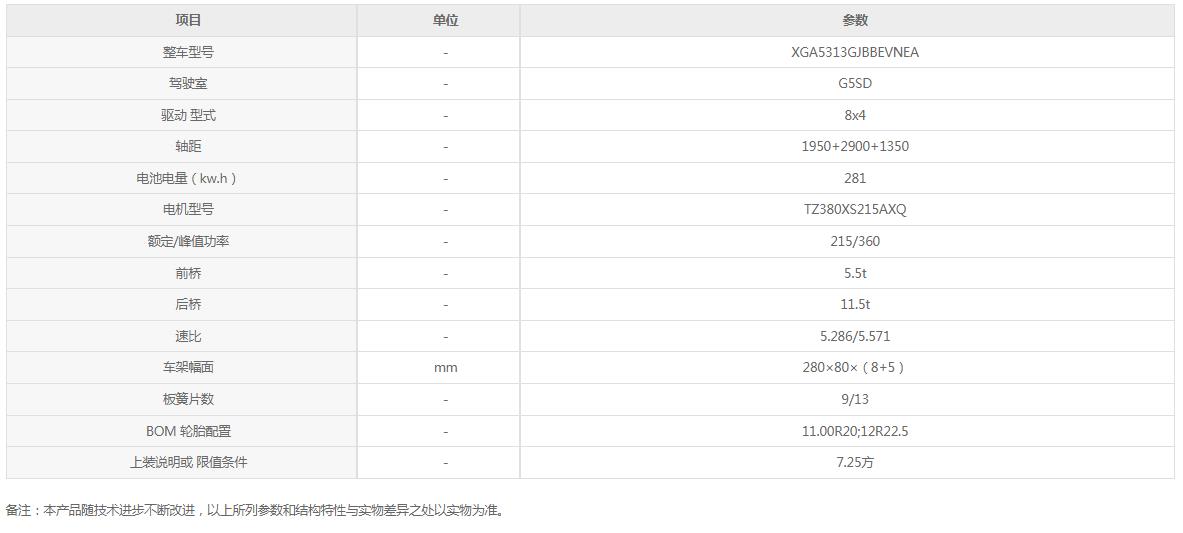Click the 前桥 row label
This screenshot has height=533, width=1183.
pos(188,273)
